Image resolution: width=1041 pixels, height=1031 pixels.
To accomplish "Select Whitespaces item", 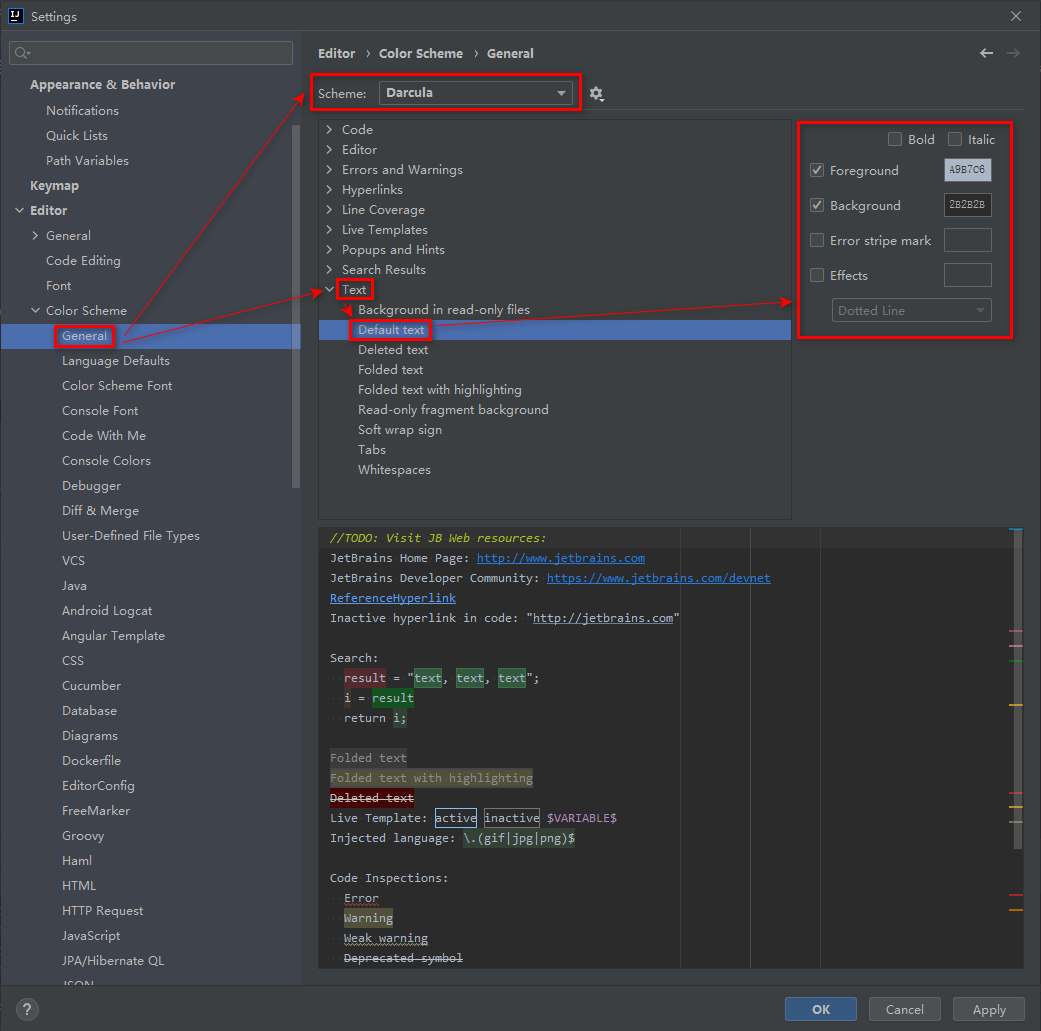I will (394, 469).
